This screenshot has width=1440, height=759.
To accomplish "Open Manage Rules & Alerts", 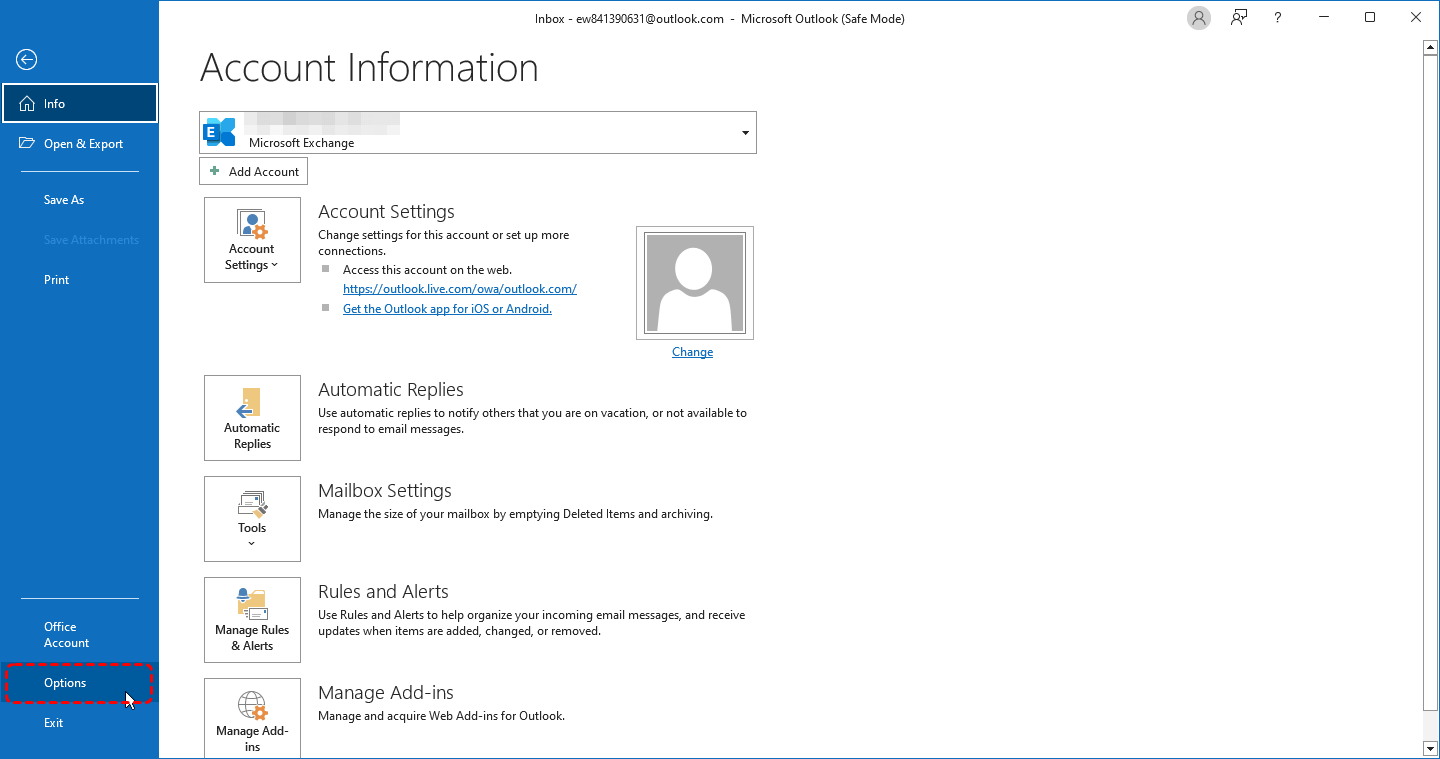I will pyautogui.click(x=252, y=620).
